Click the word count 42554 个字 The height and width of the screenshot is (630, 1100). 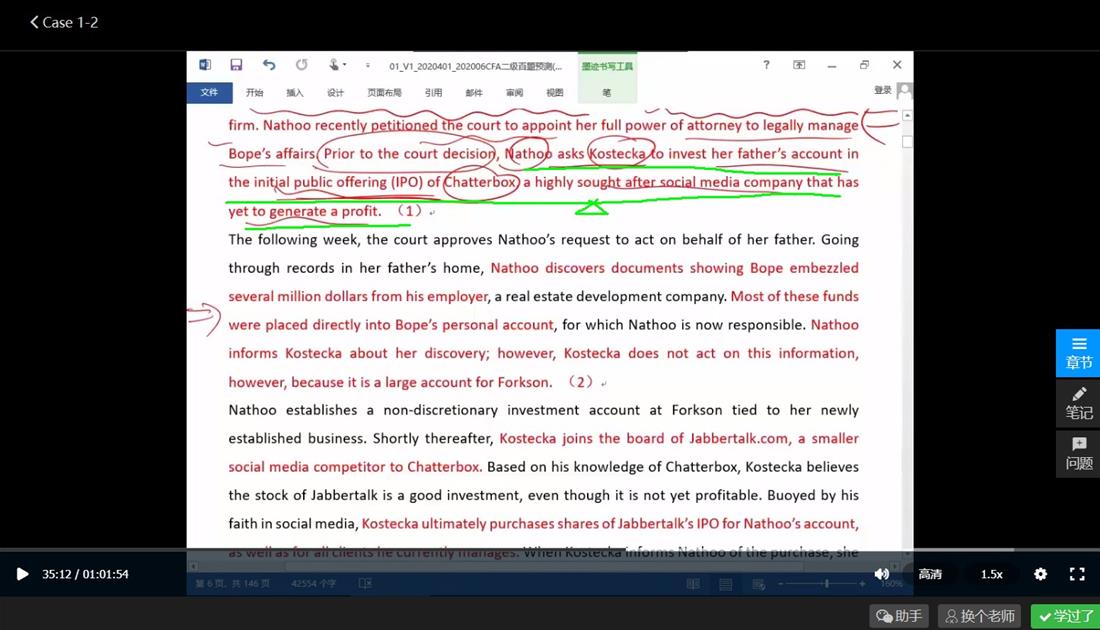tap(313, 584)
